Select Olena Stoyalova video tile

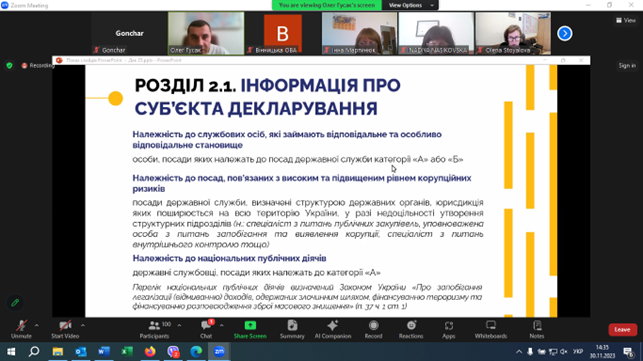[513, 33]
